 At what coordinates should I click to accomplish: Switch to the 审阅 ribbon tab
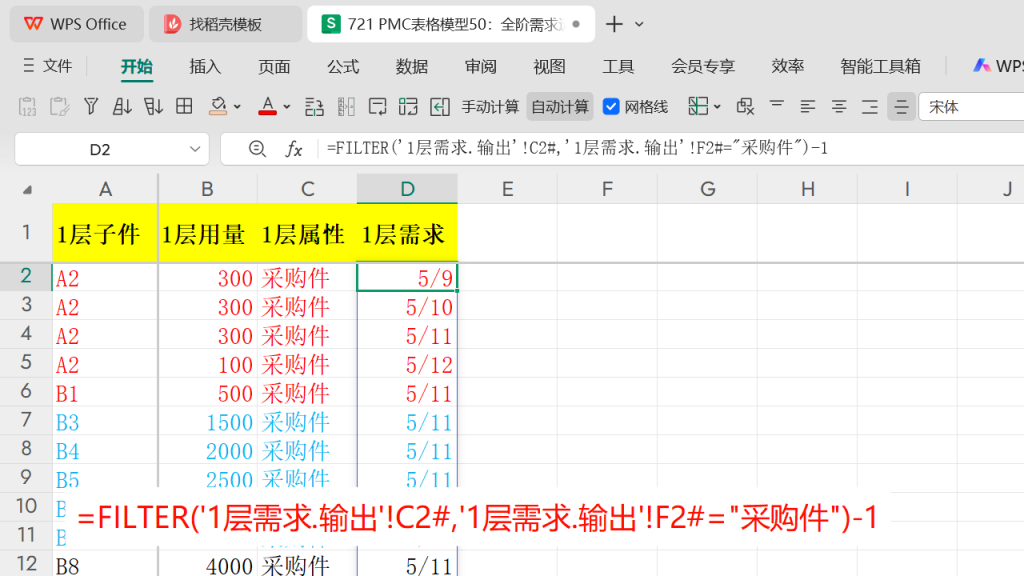click(481, 66)
